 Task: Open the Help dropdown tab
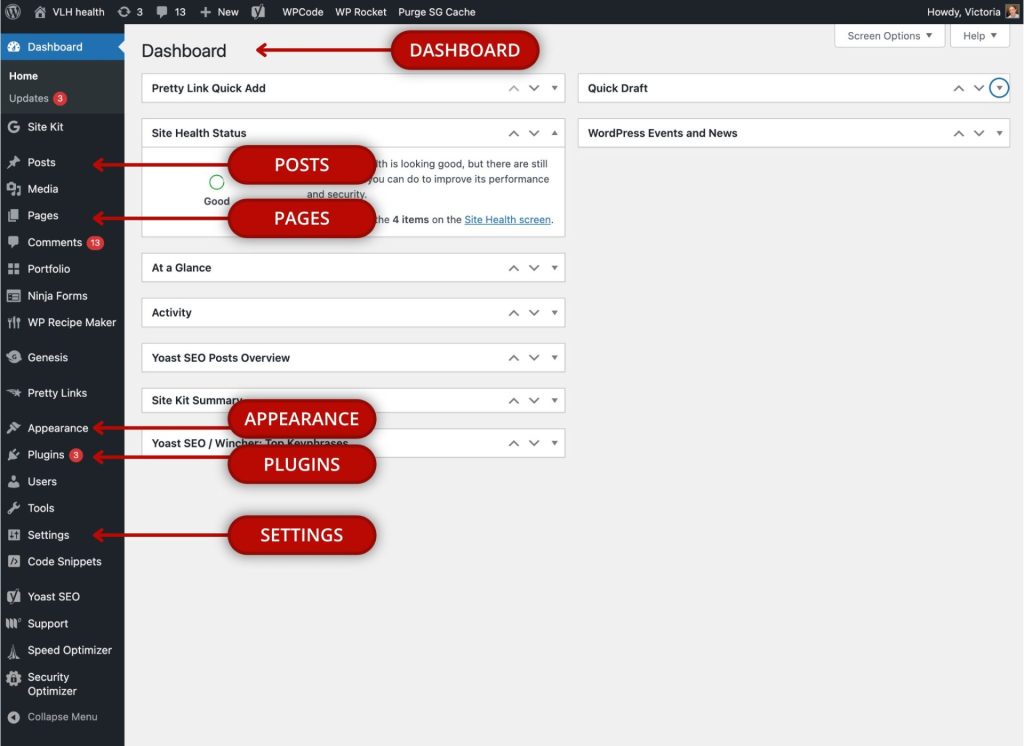[x=980, y=35]
